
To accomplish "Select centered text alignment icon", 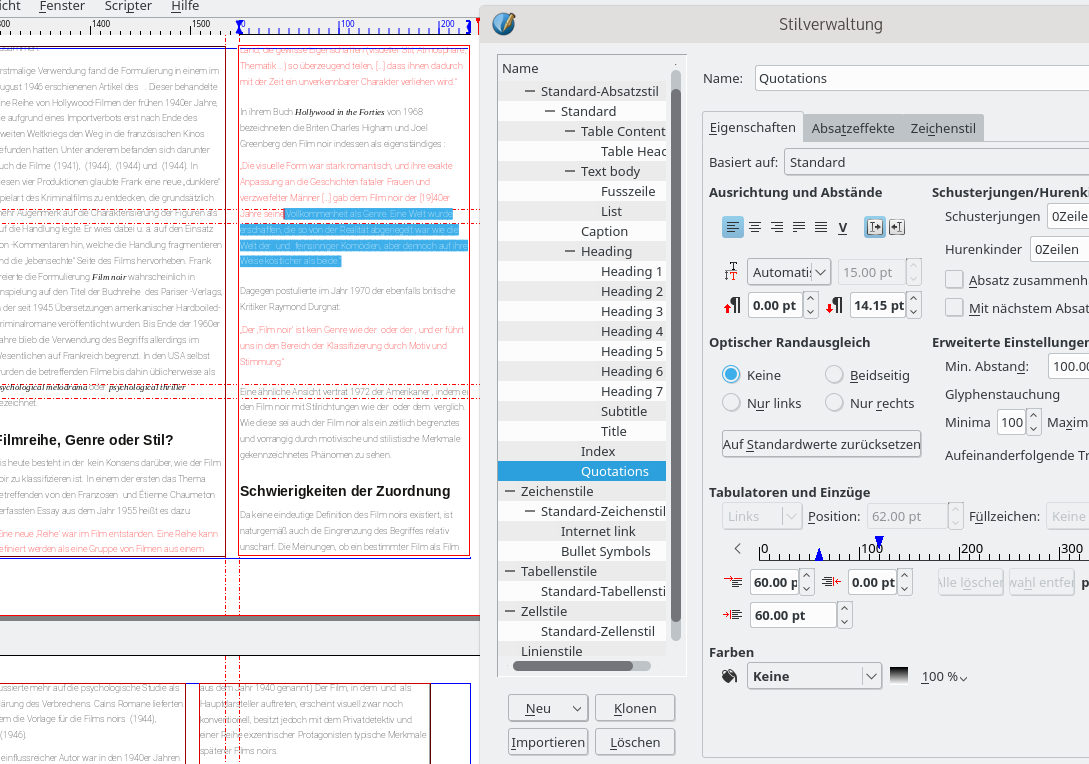I will click(x=755, y=228).
